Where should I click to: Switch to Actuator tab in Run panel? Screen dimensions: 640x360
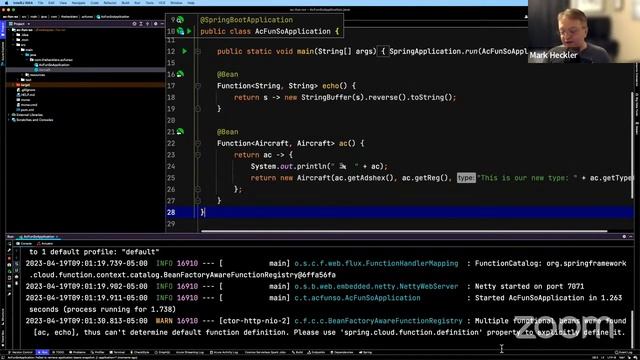click(45, 243)
